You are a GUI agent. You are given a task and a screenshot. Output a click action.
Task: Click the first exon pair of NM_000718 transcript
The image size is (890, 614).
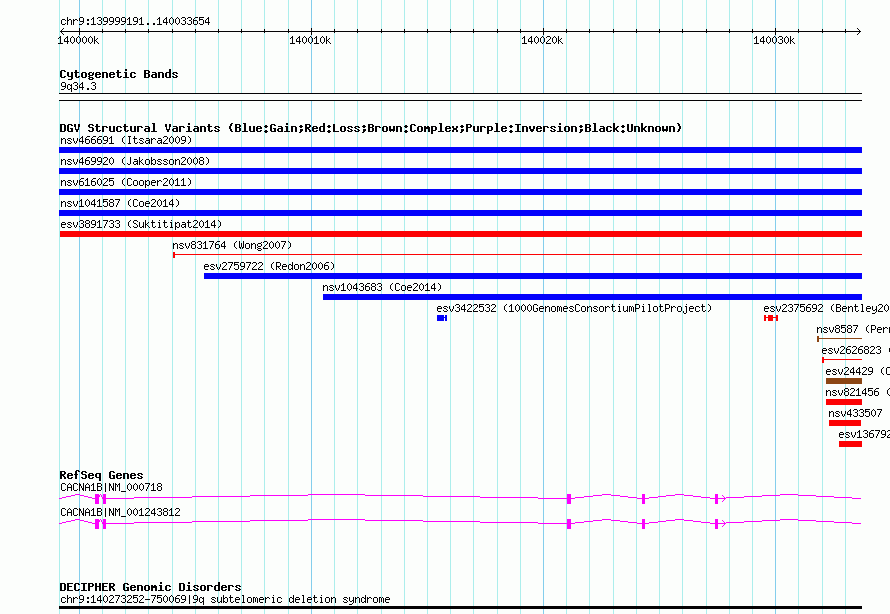pos(100,499)
